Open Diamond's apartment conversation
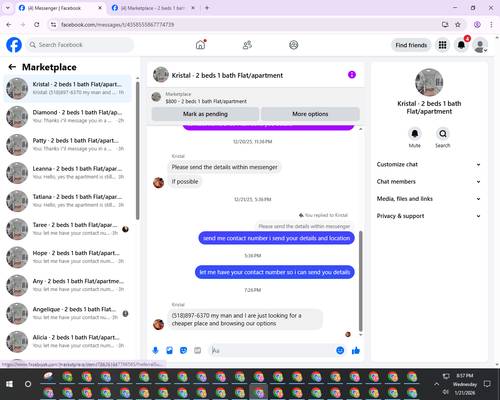This screenshot has width=500, height=400. [x=67, y=117]
